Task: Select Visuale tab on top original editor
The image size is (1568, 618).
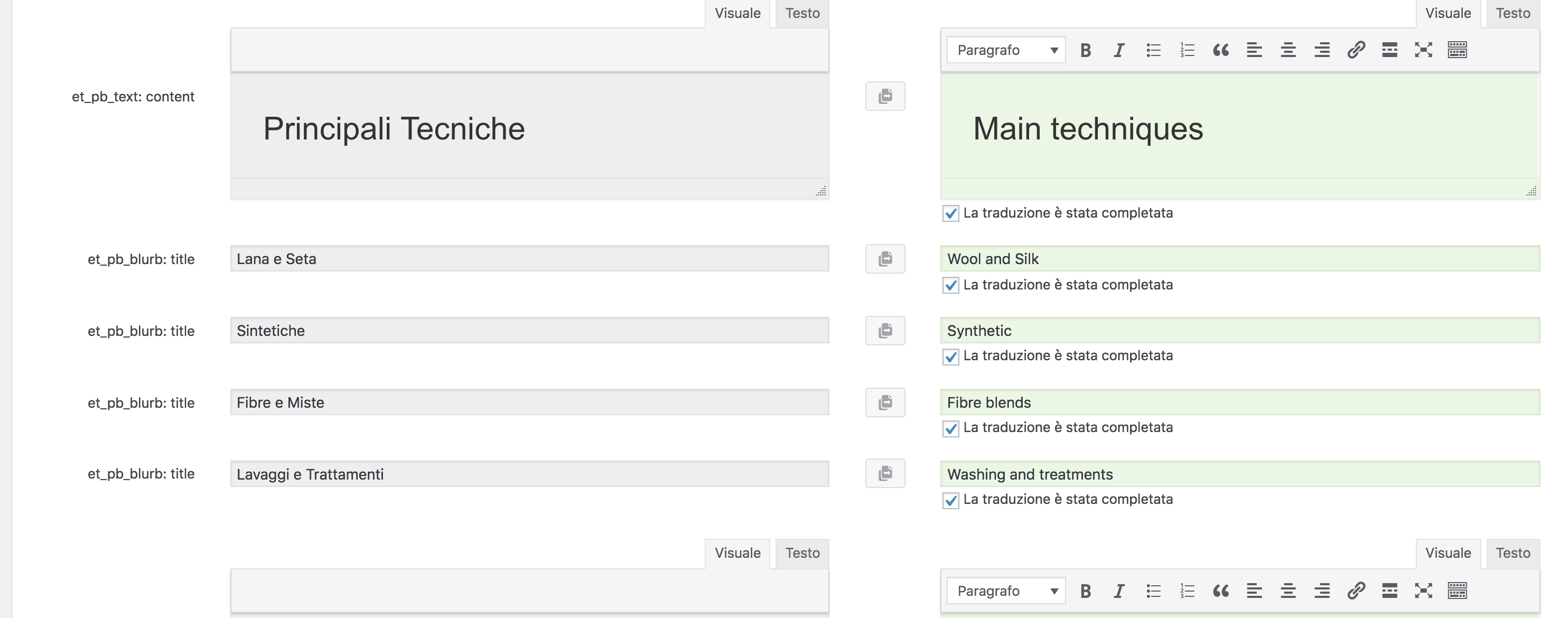Action: click(x=737, y=13)
